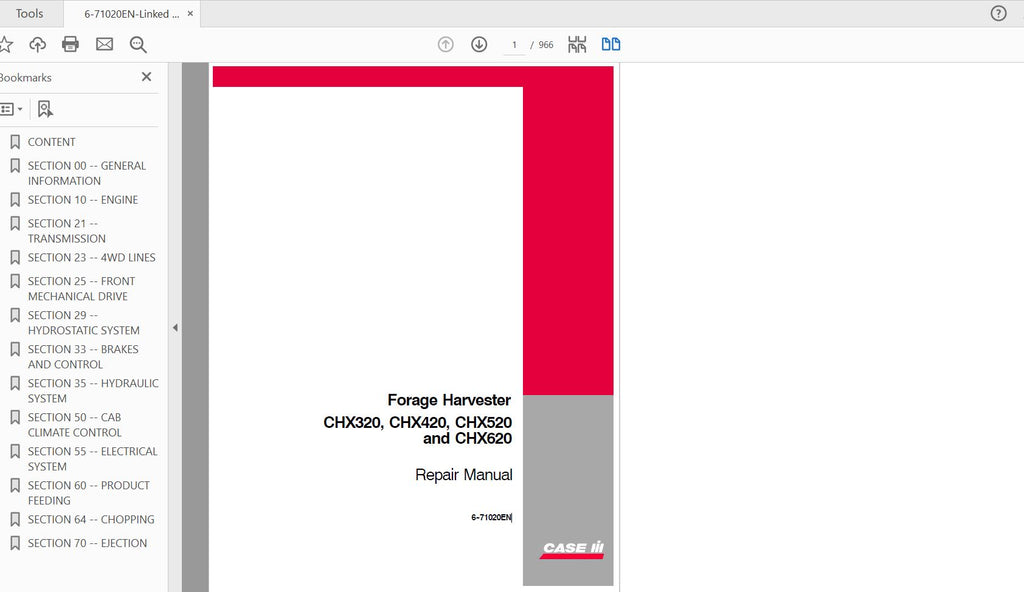The width and height of the screenshot is (1024, 592).
Task: Click bookmark icon beside SECTION 10 -- ENGINE
Action: point(15,199)
